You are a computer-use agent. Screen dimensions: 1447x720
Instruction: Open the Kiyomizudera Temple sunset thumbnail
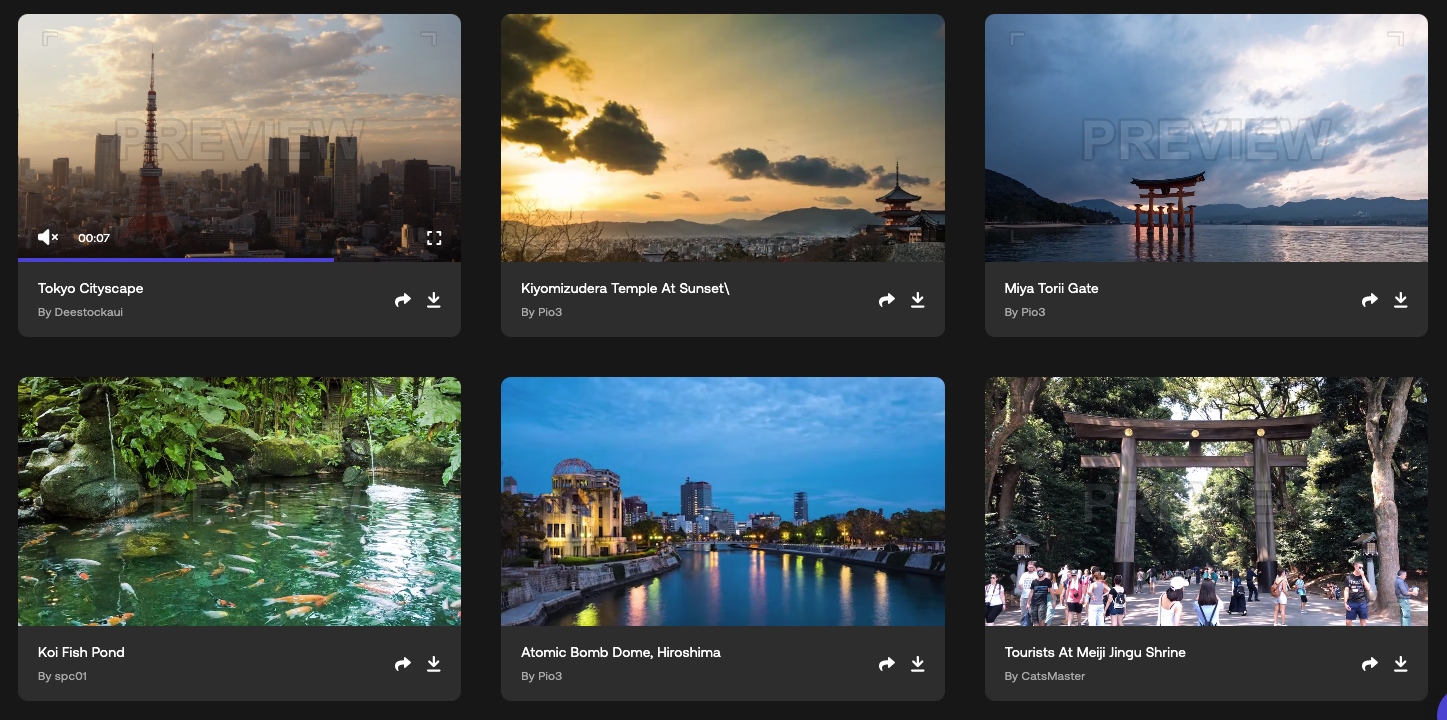point(723,138)
